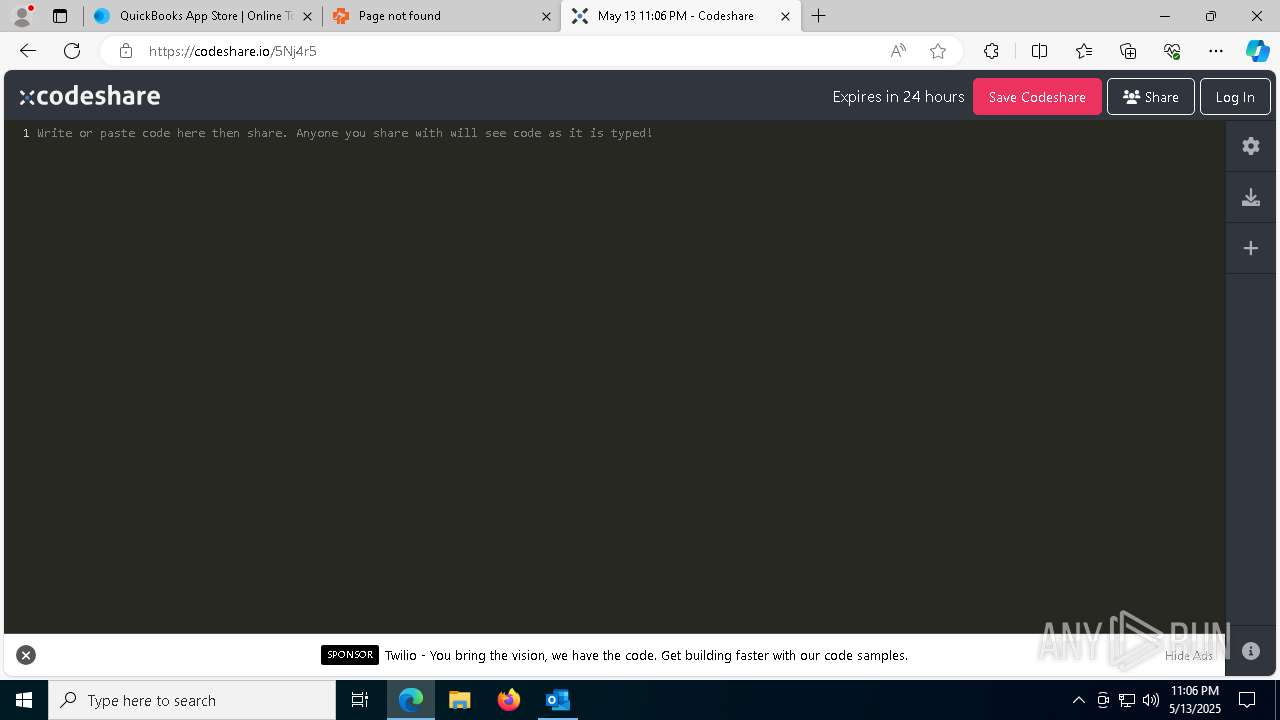Open the Share button
1280x720 pixels.
coord(1150,97)
